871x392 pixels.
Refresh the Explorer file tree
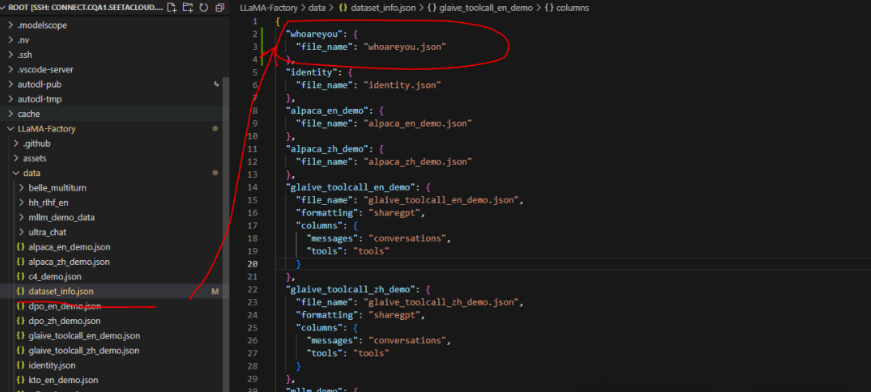tap(204, 8)
